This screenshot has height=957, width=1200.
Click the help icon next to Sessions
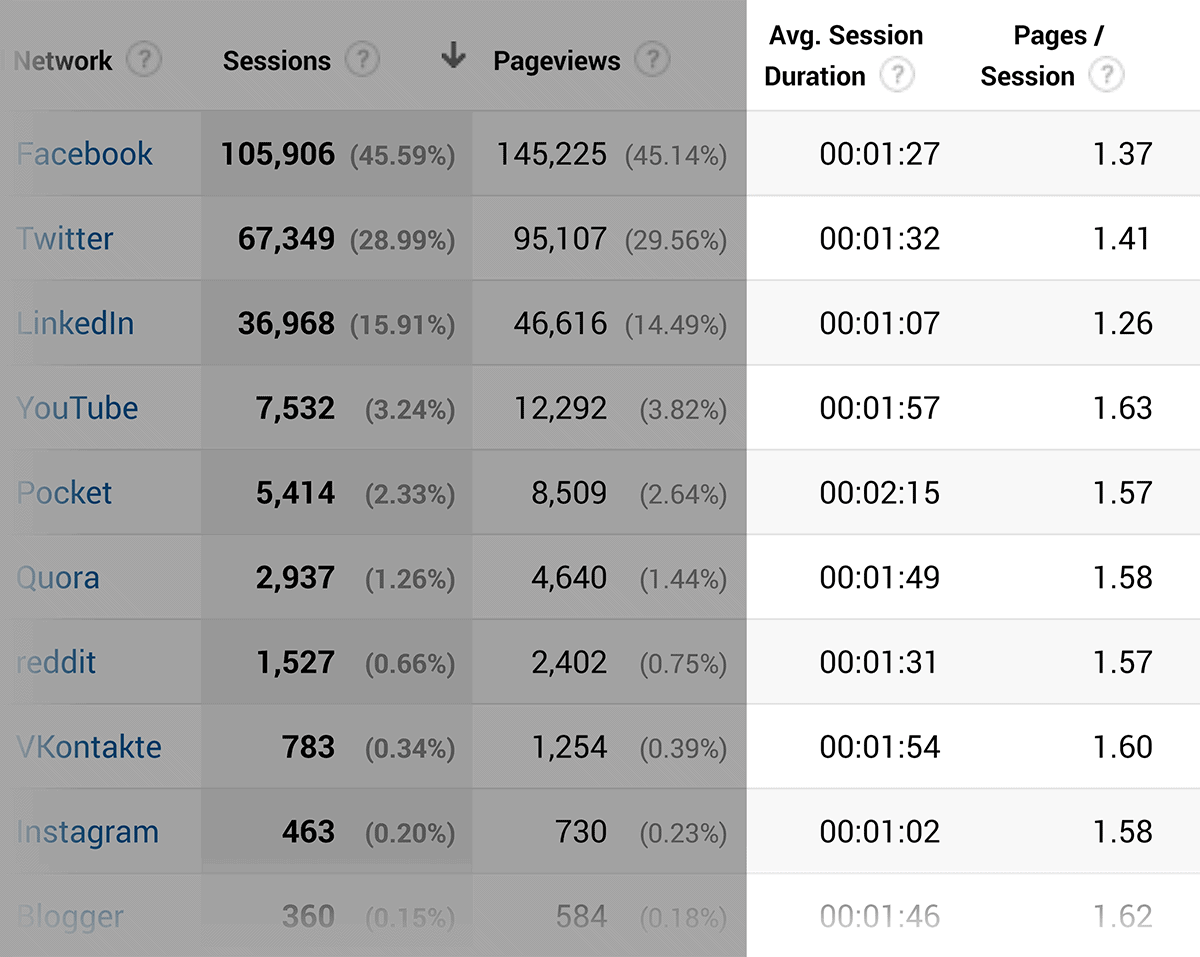tap(362, 61)
